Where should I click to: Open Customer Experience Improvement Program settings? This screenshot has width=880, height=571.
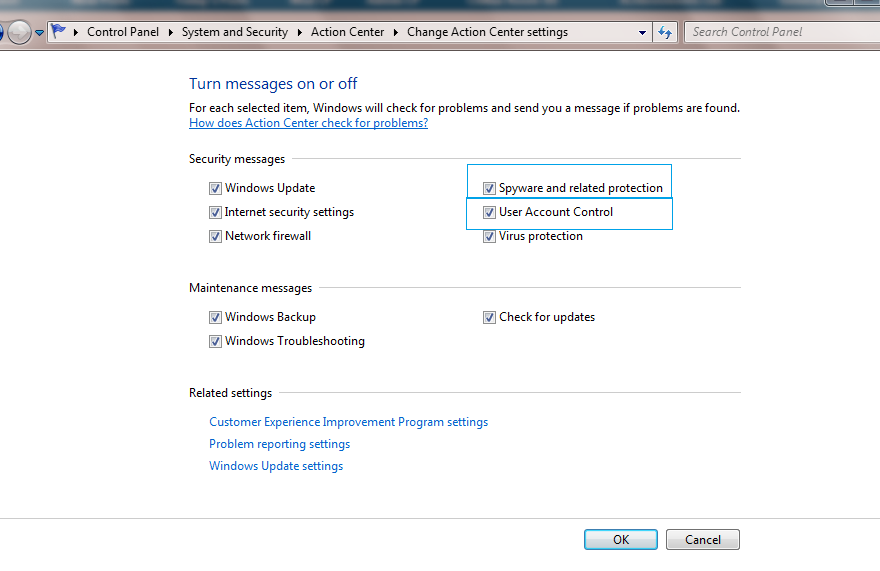point(349,422)
